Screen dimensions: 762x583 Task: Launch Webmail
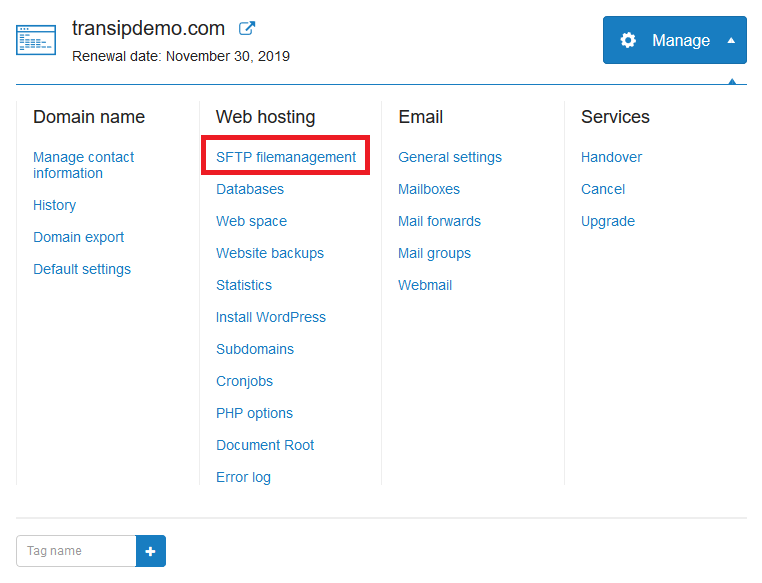point(425,285)
